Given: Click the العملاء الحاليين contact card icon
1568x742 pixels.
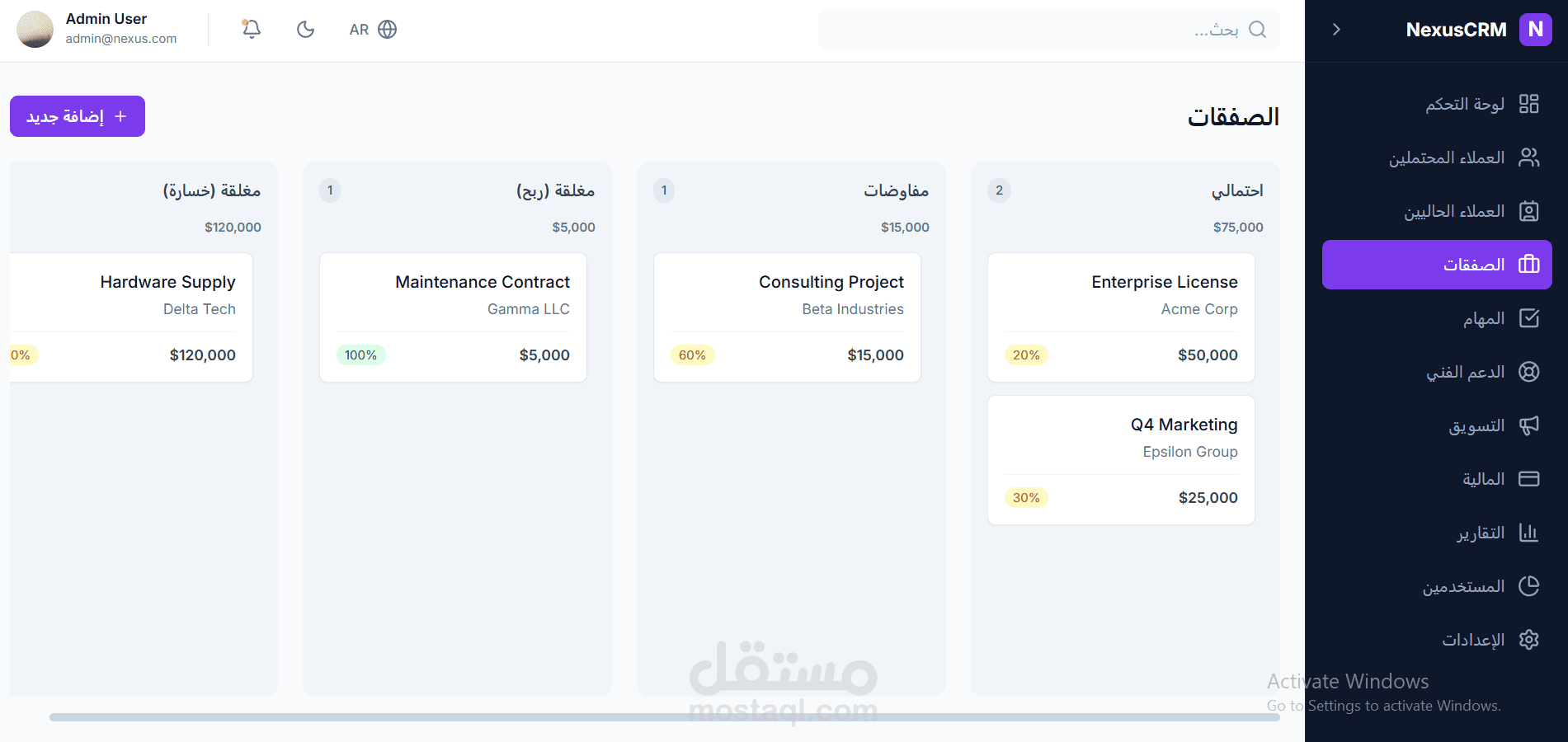Looking at the screenshot, I should [x=1528, y=211].
